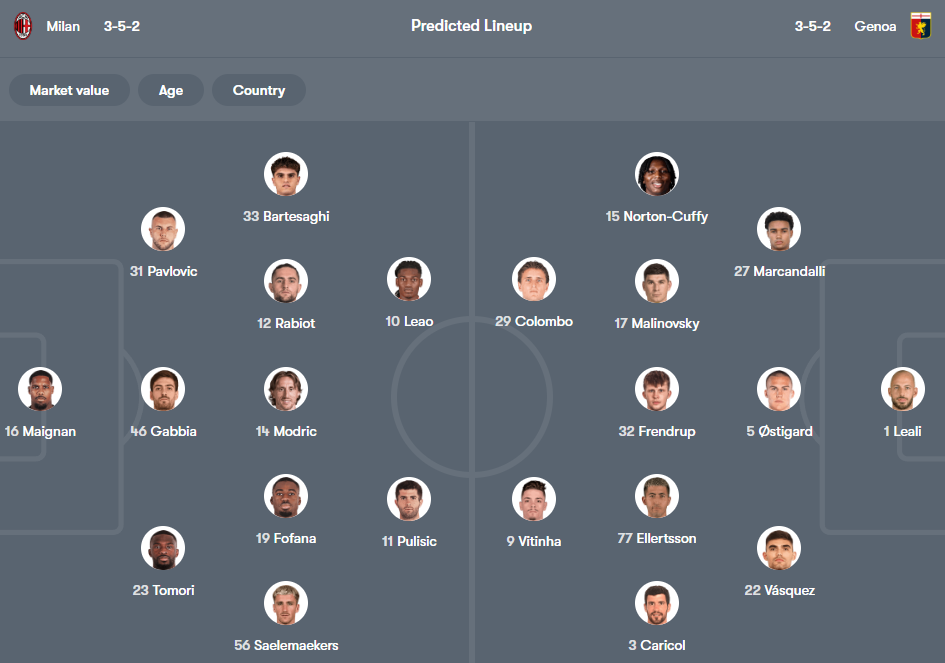Click the AC Milan club crest
945x663 pixels.
(x=22, y=26)
